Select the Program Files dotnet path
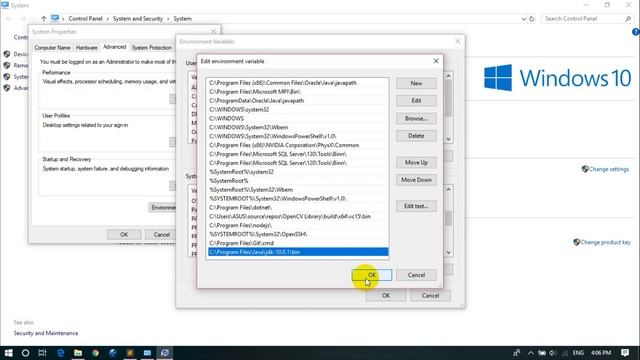This screenshot has height=360, width=640. pyautogui.click(x=298, y=208)
